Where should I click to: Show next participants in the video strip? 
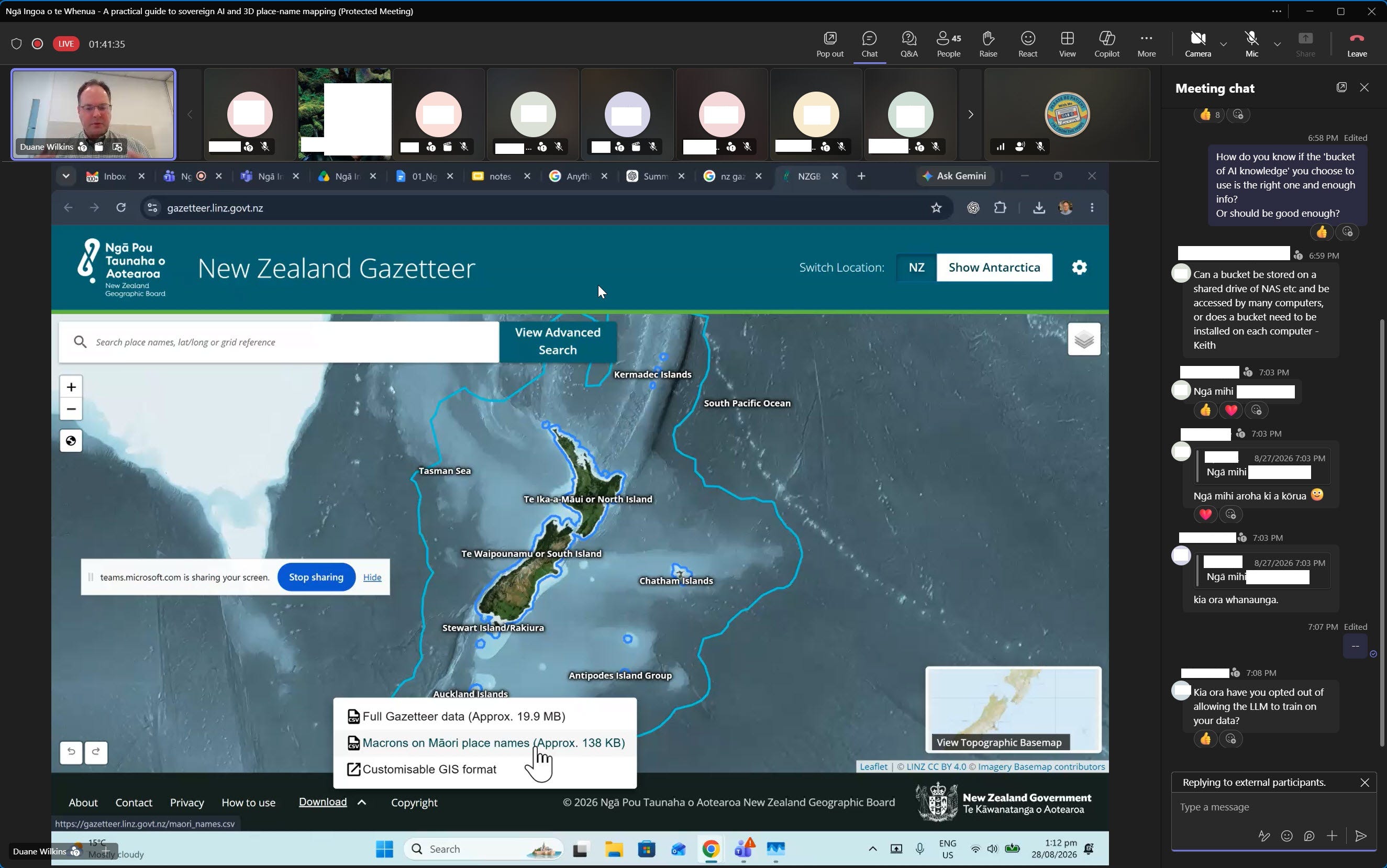pyautogui.click(x=970, y=114)
